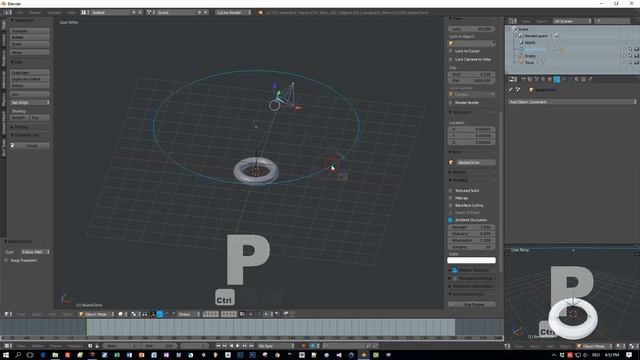Click the taskbar search magnifier icon
Image resolution: width=640 pixels, height=360 pixels.
coord(18,355)
